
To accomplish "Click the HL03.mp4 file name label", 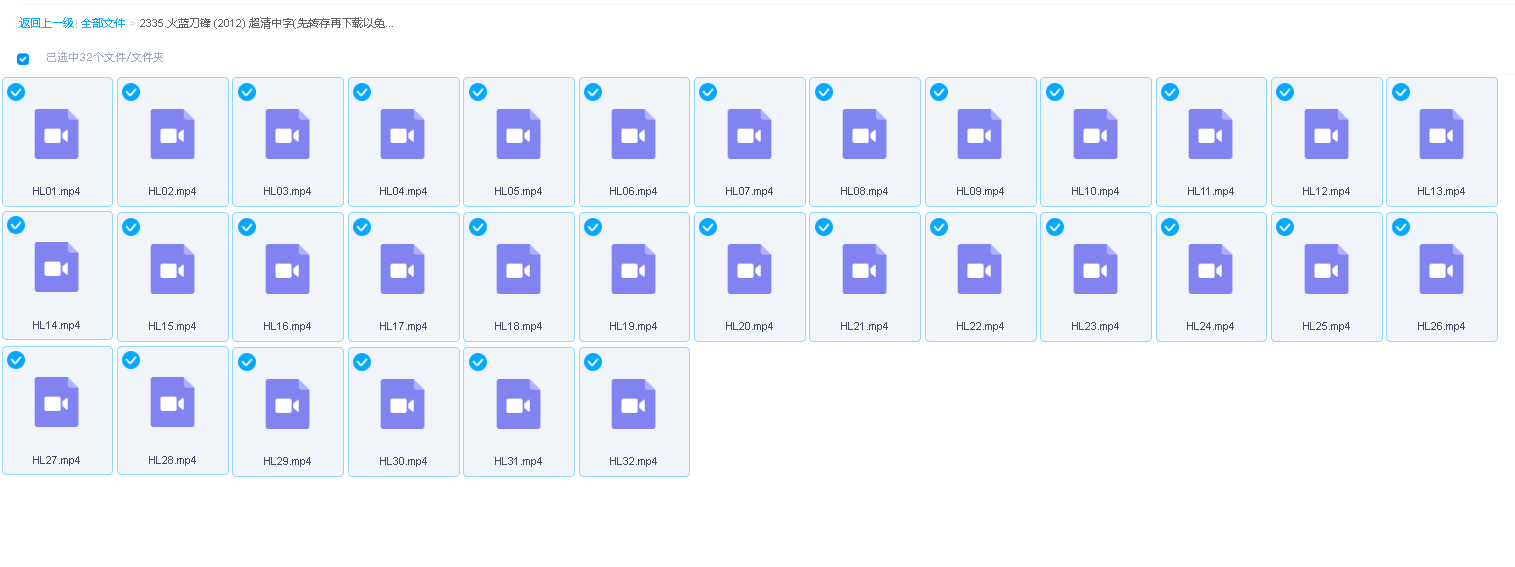I will [287, 191].
